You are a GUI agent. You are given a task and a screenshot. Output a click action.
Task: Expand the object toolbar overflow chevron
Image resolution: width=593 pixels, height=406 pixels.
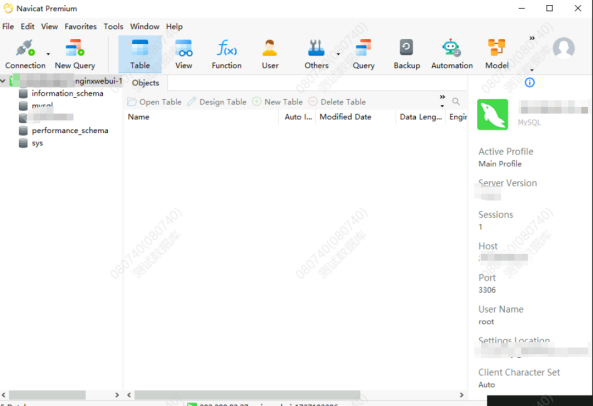[442, 97]
